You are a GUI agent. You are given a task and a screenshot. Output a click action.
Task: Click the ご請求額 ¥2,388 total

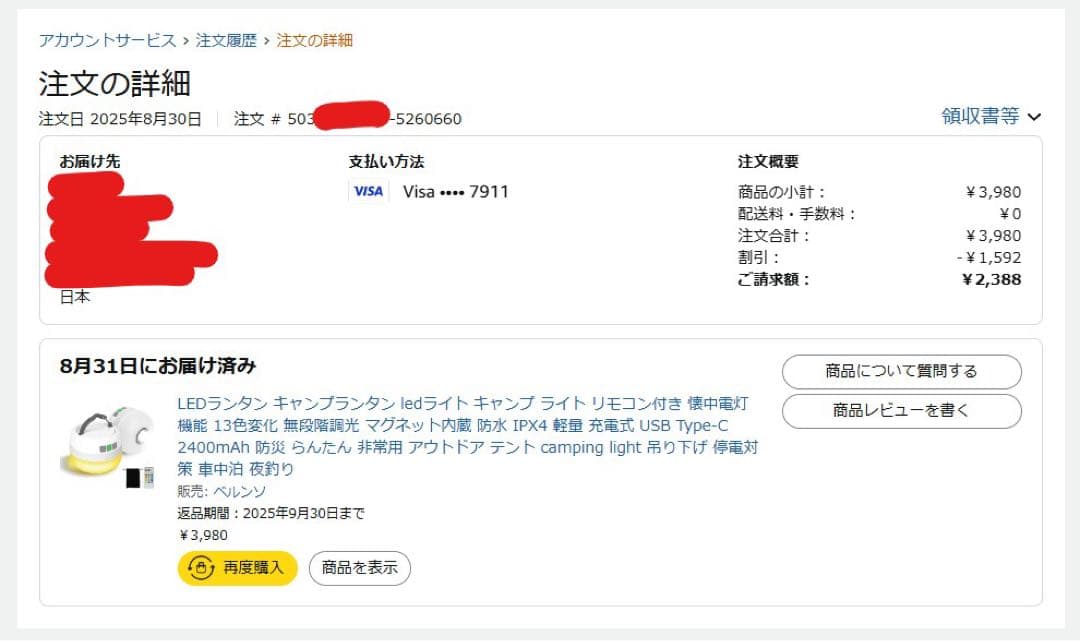pos(991,280)
